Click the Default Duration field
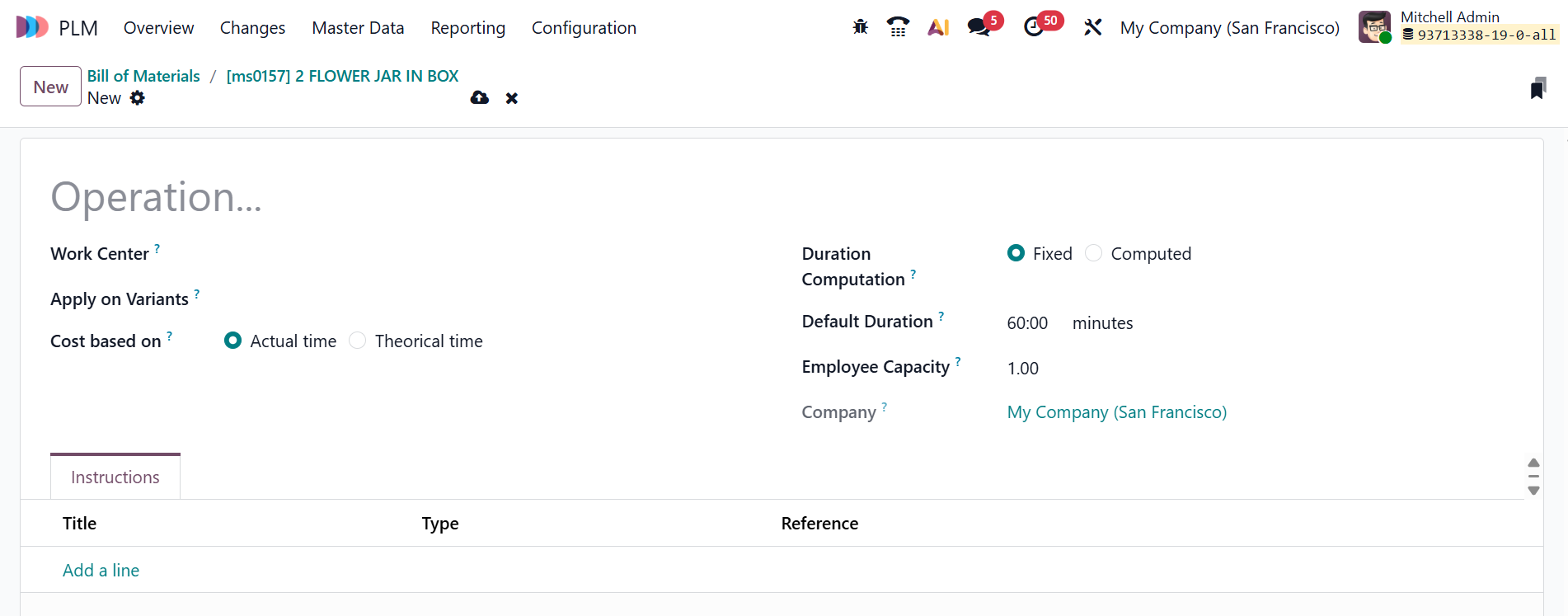Image resolution: width=1568 pixels, height=616 pixels. pyautogui.click(x=1027, y=323)
